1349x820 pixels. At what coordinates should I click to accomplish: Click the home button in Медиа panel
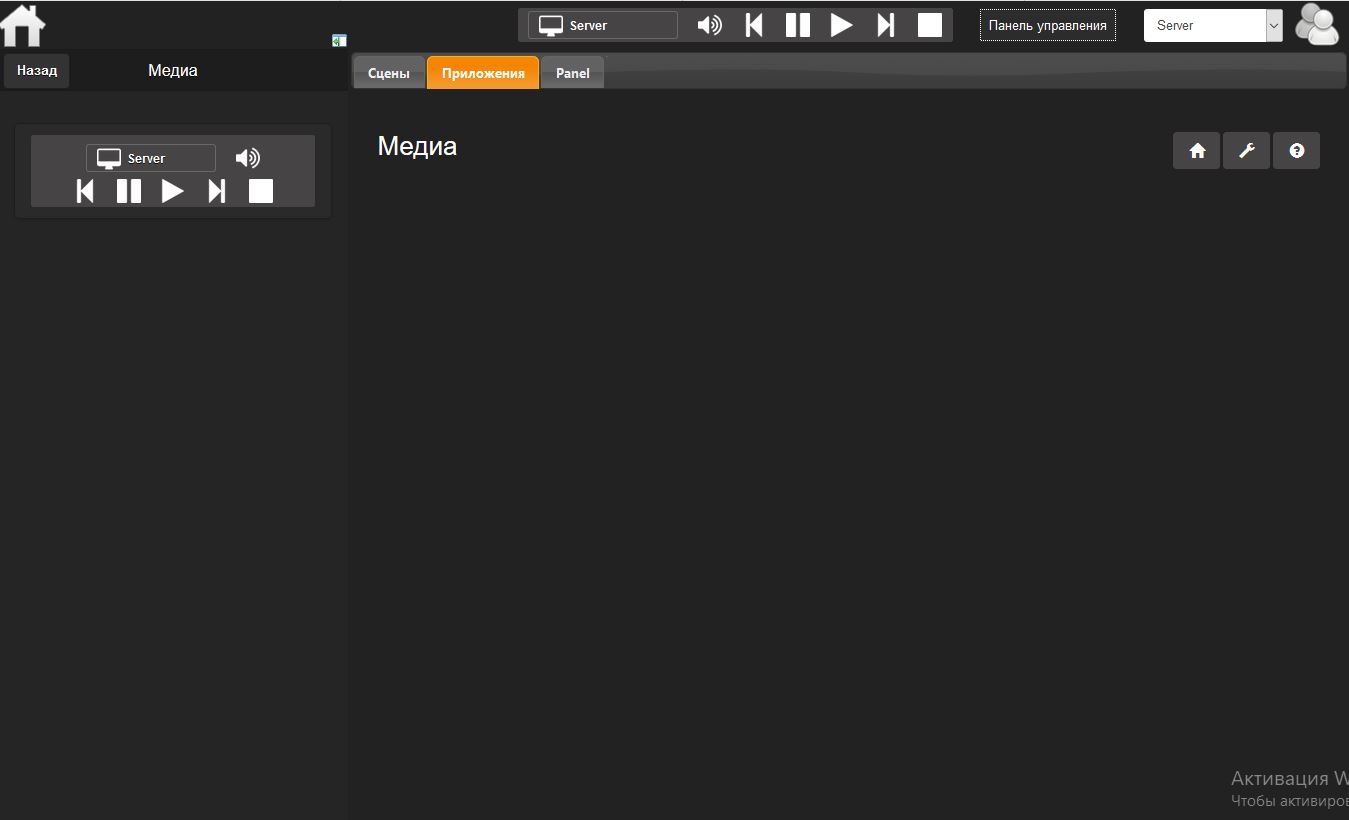click(x=1196, y=151)
